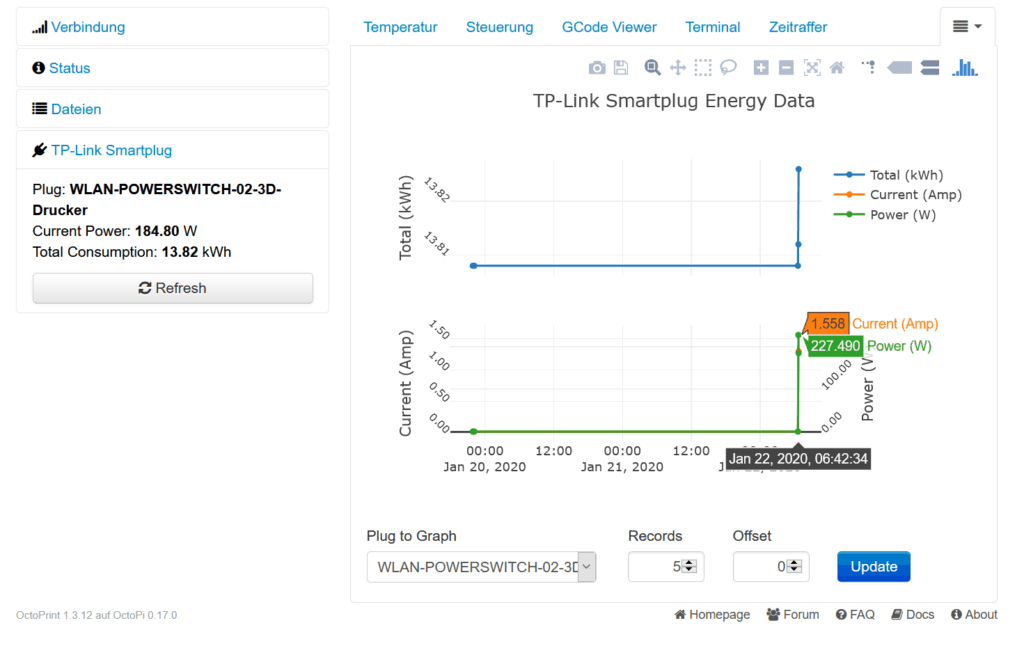
Task: Zoom out with the minus icon
Action: 786,68
